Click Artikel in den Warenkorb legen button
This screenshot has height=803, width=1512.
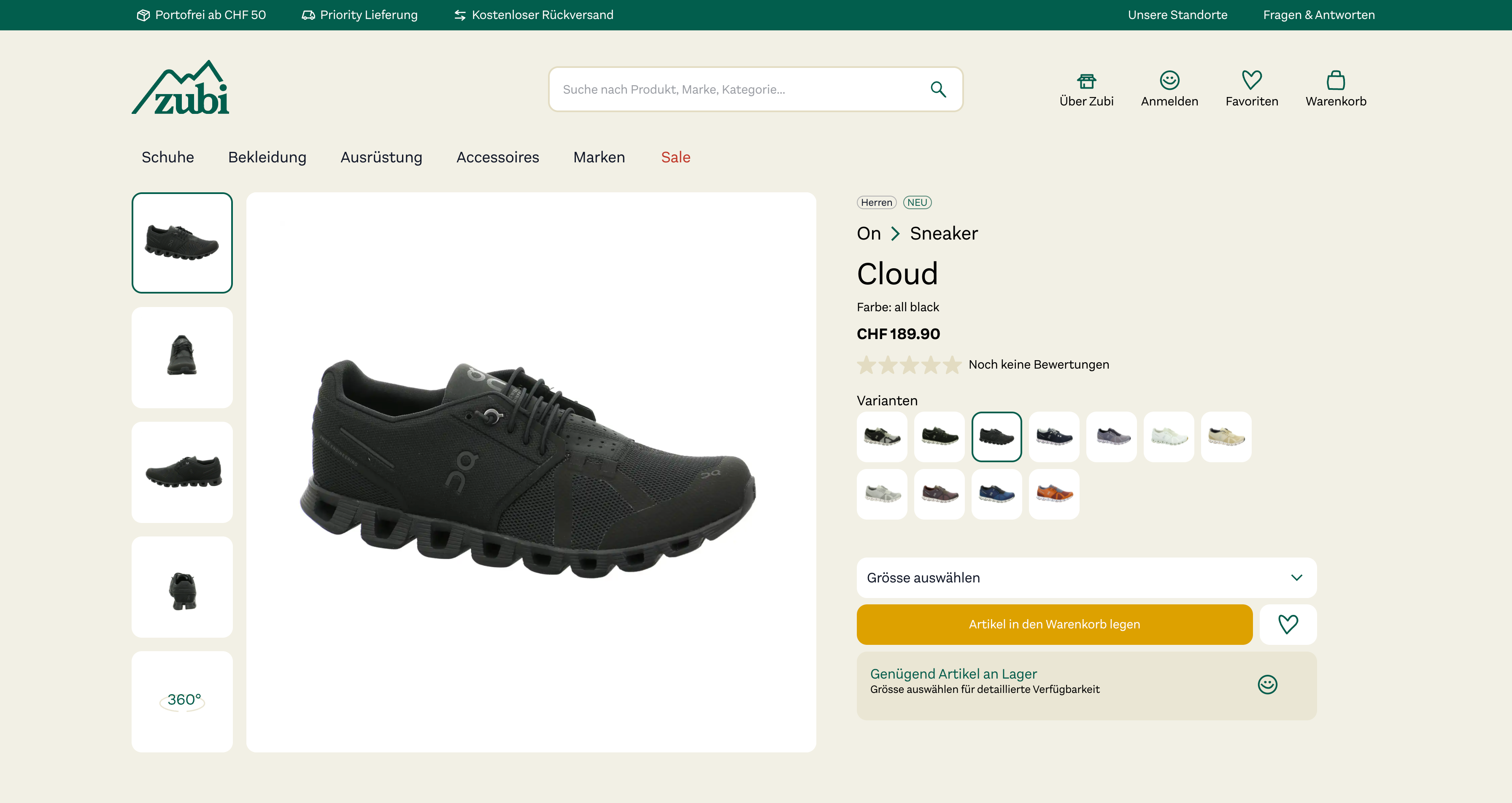1054,624
